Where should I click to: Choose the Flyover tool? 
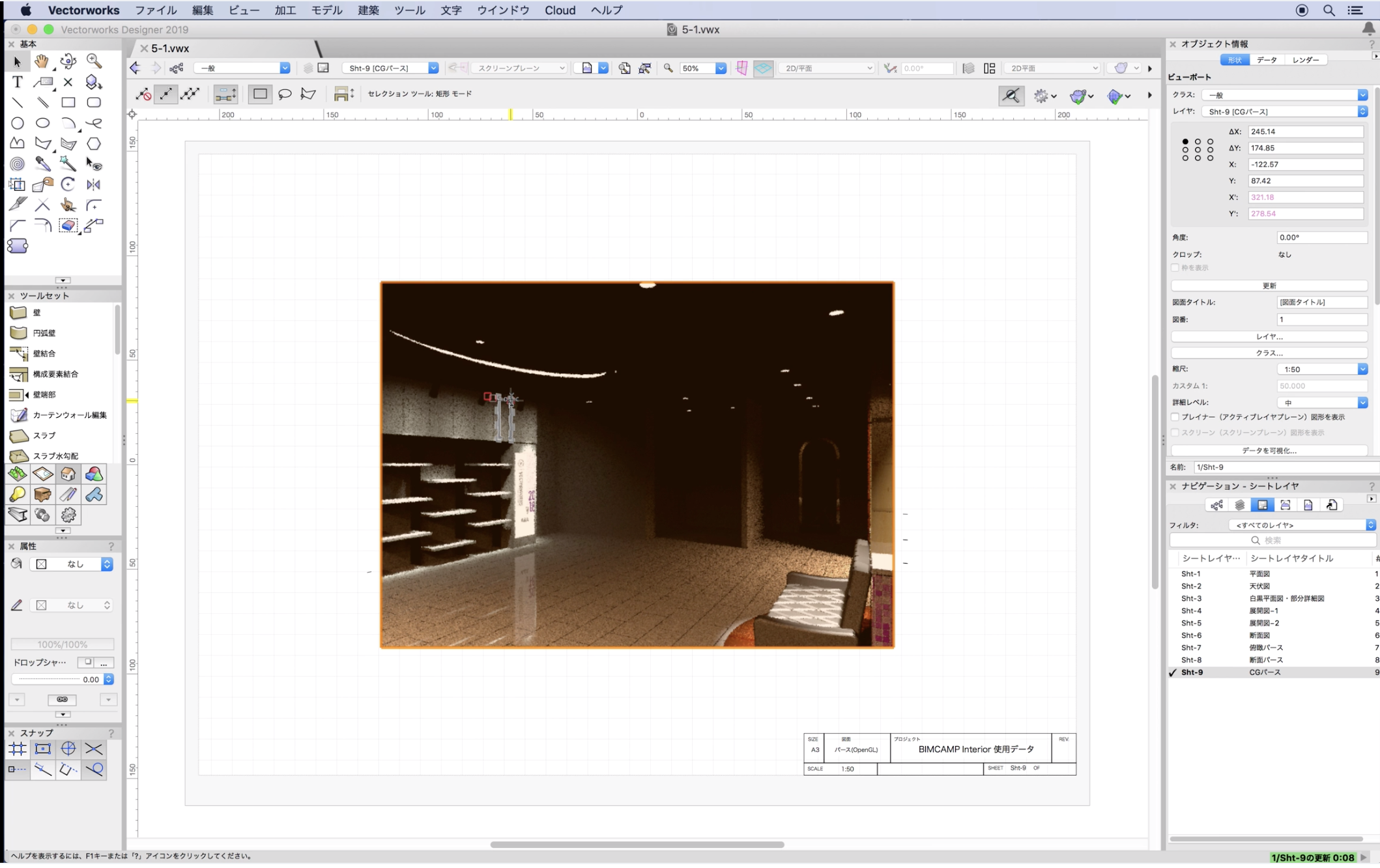(68, 61)
